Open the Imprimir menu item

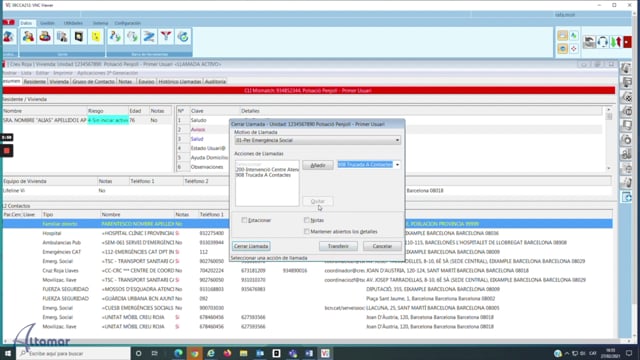point(62,73)
